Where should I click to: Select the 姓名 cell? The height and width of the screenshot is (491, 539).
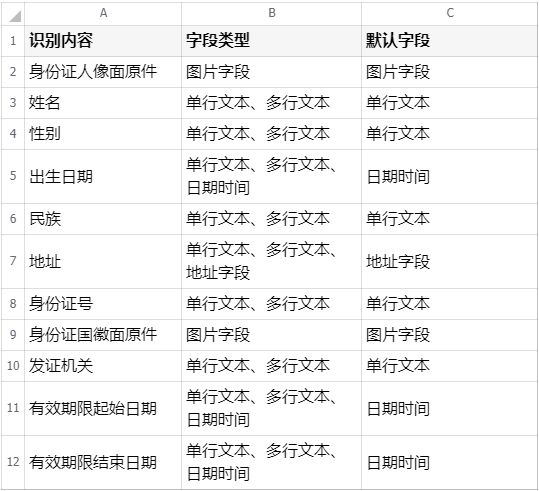tap(103, 103)
